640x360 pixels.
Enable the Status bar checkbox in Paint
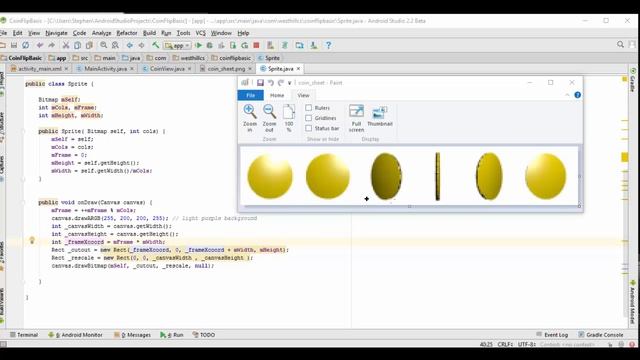(309, 128)
